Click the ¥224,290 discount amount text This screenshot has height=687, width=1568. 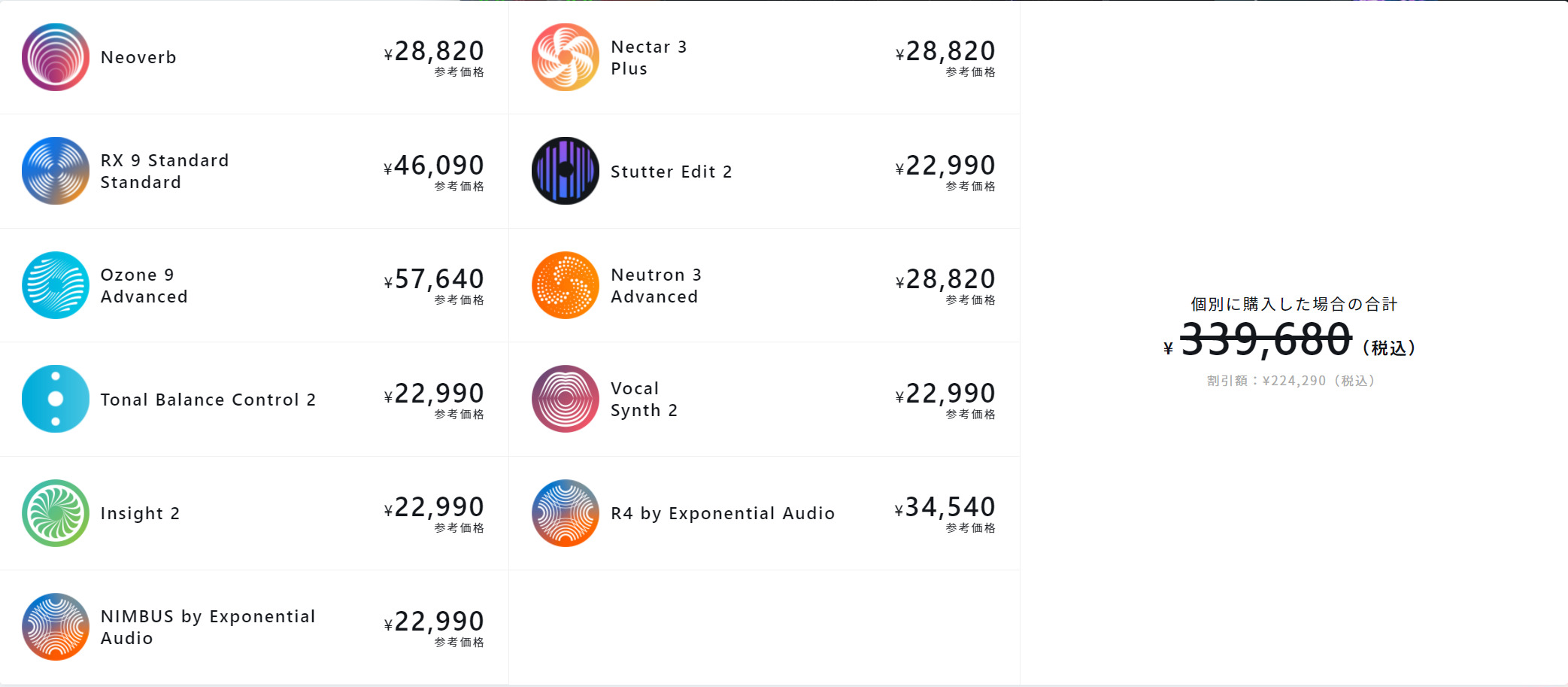1291,381
